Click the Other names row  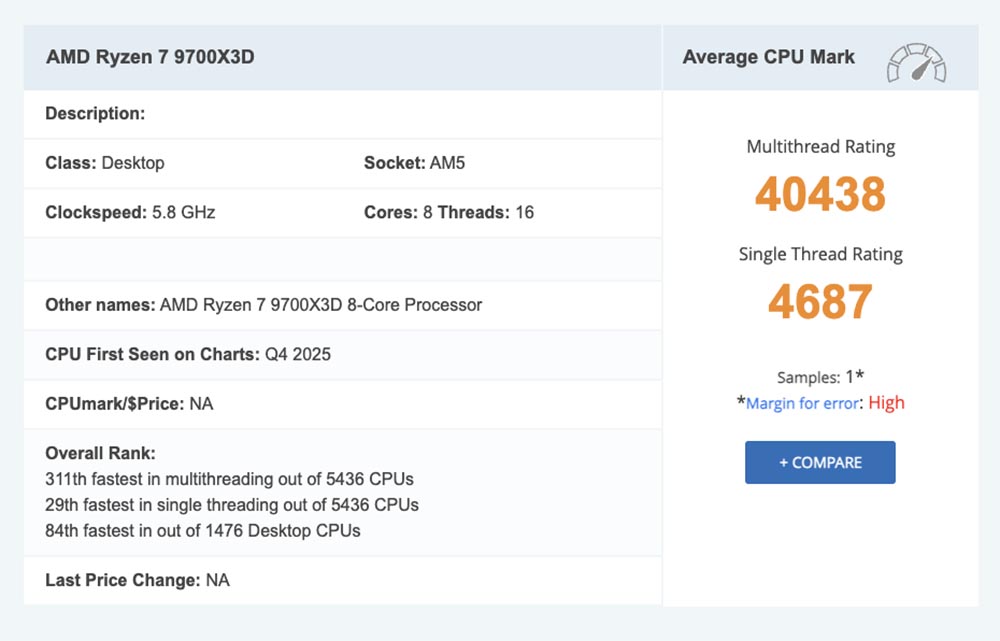point(264,305)
